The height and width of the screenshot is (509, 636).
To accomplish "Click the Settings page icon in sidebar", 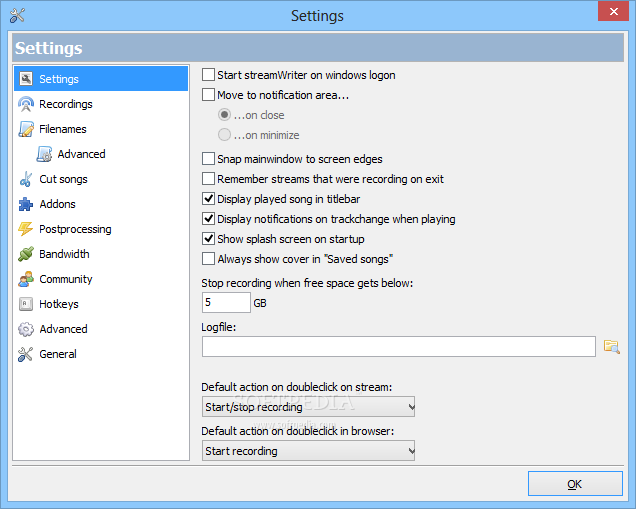I will [26, 79].
